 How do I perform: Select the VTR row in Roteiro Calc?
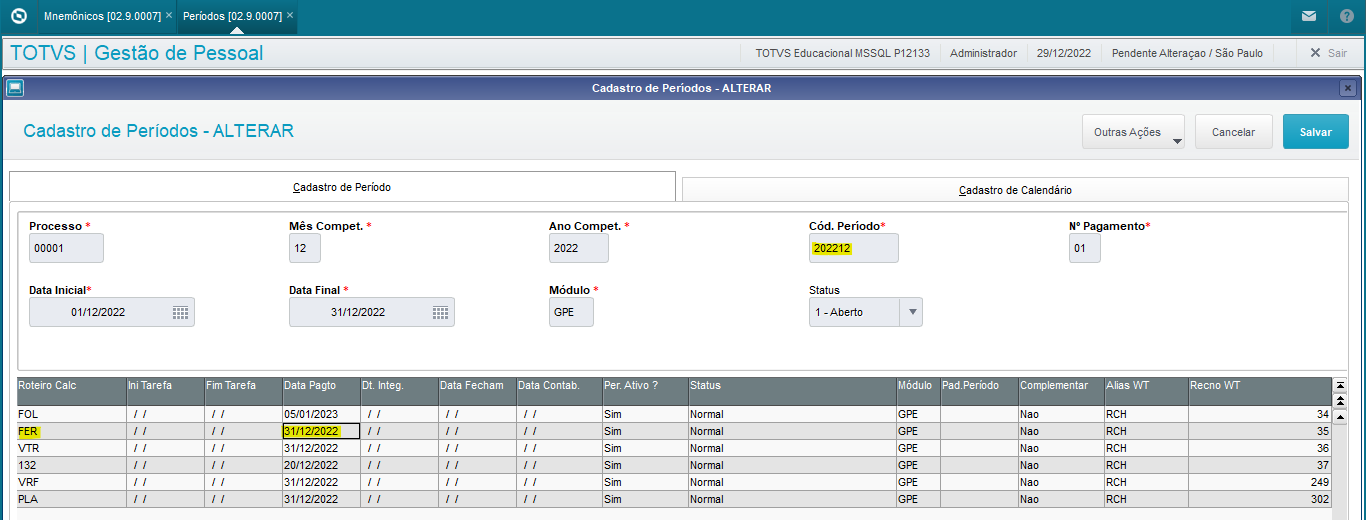click(71, 448)
